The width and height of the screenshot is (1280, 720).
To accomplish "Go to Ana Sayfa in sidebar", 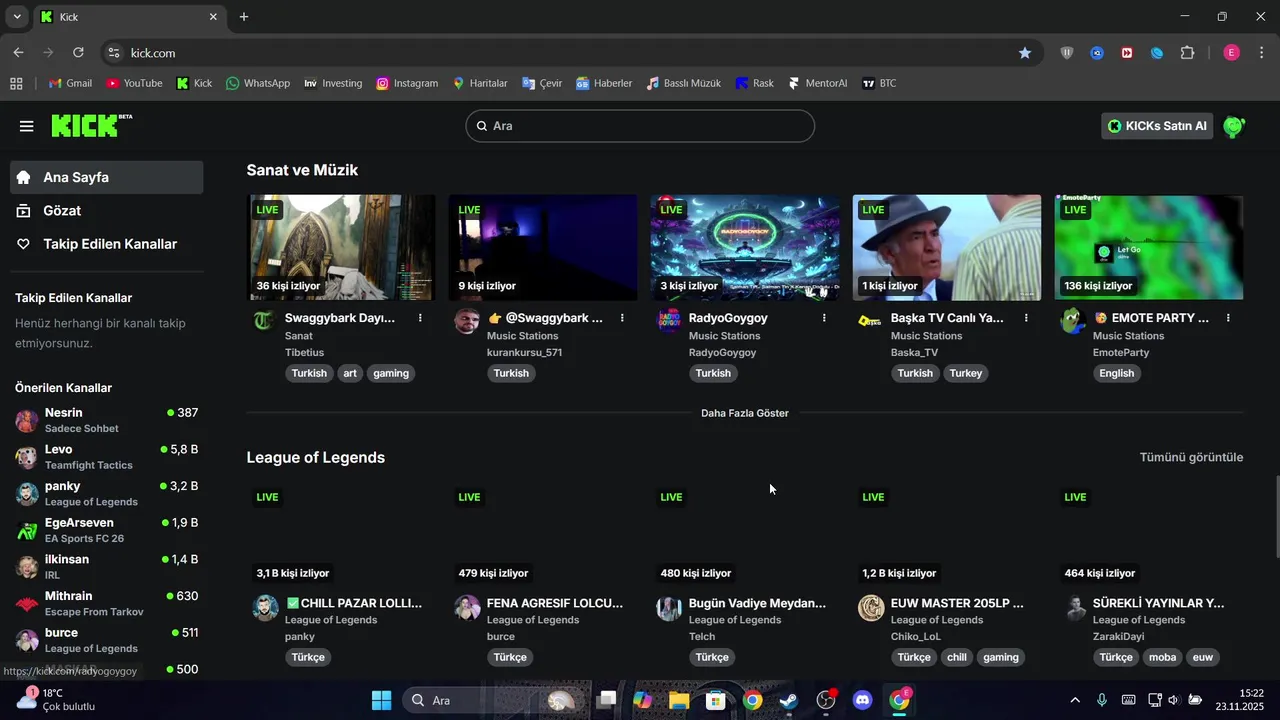I will click(x=107, y=177).
